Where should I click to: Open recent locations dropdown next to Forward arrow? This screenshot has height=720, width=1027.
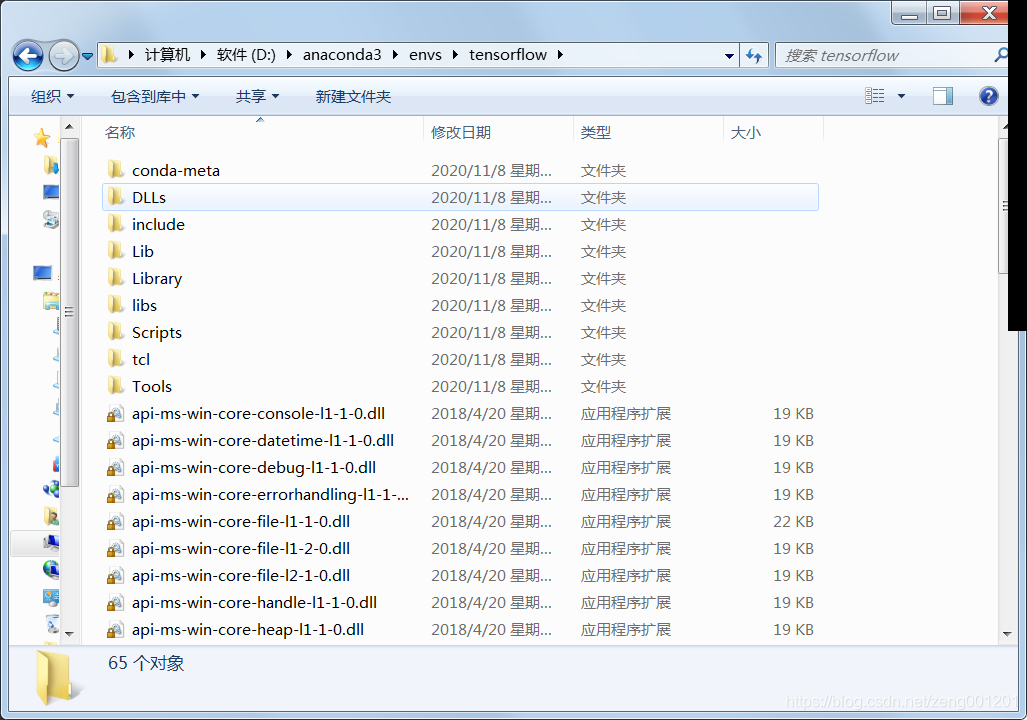(87, 56)
